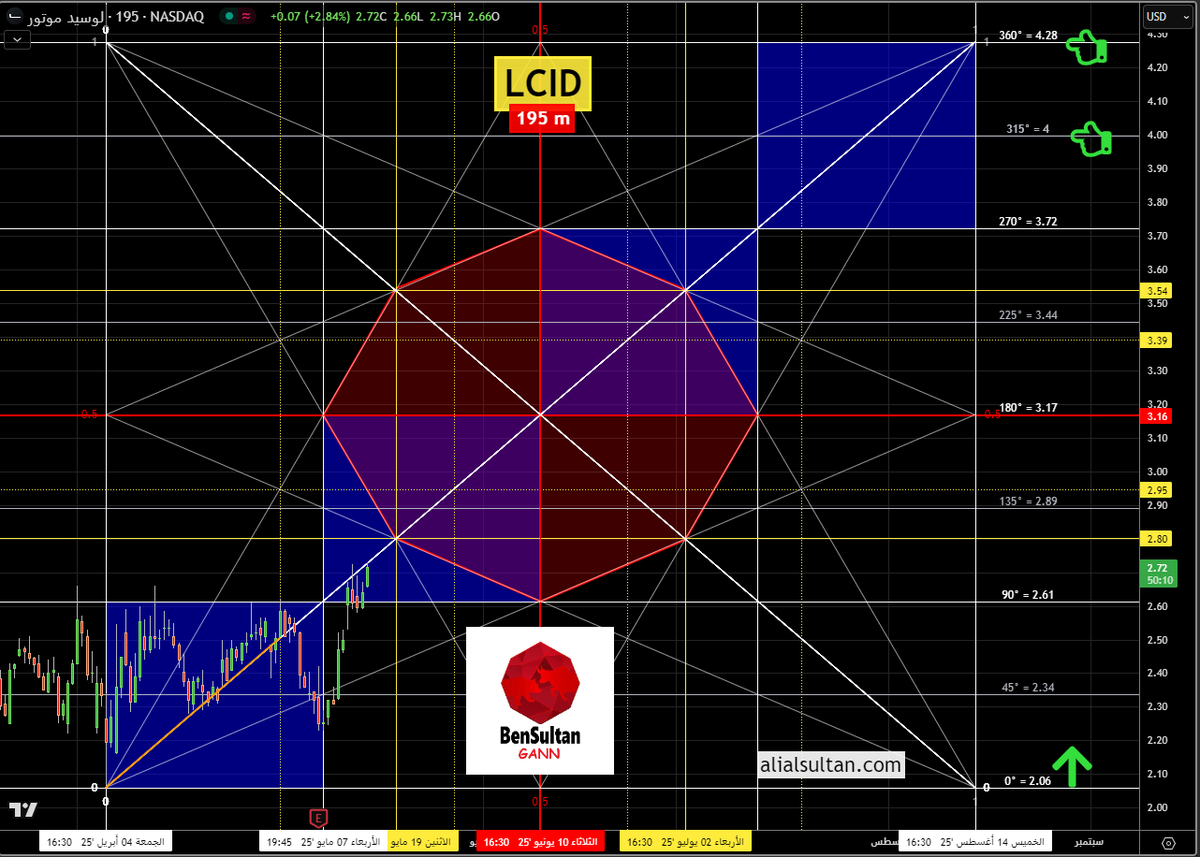Click the yellow 19 مايو date label
Screen dimensions: 1200x857
coord(423,842)
